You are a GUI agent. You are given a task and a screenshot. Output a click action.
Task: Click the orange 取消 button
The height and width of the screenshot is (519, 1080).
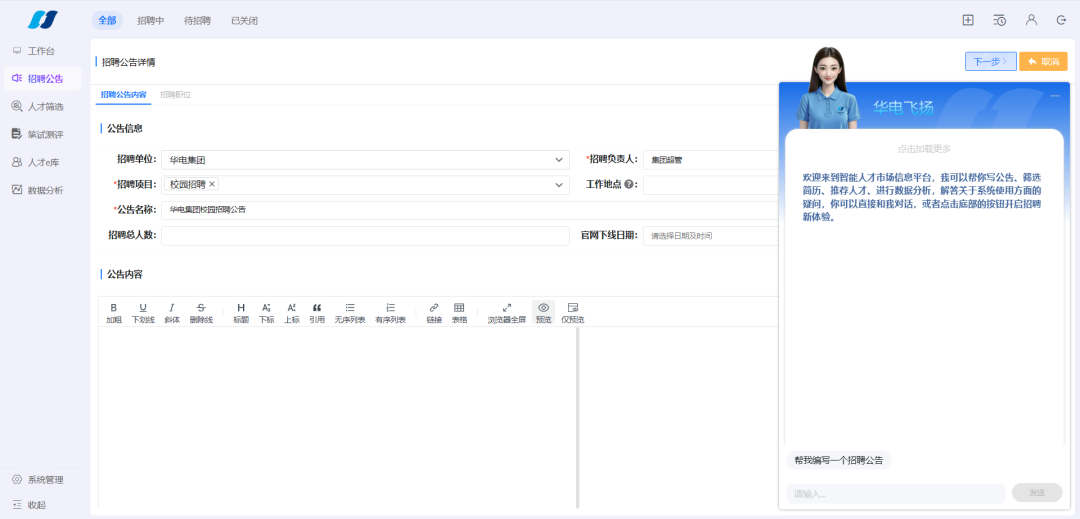click(x=1043, y=62)
